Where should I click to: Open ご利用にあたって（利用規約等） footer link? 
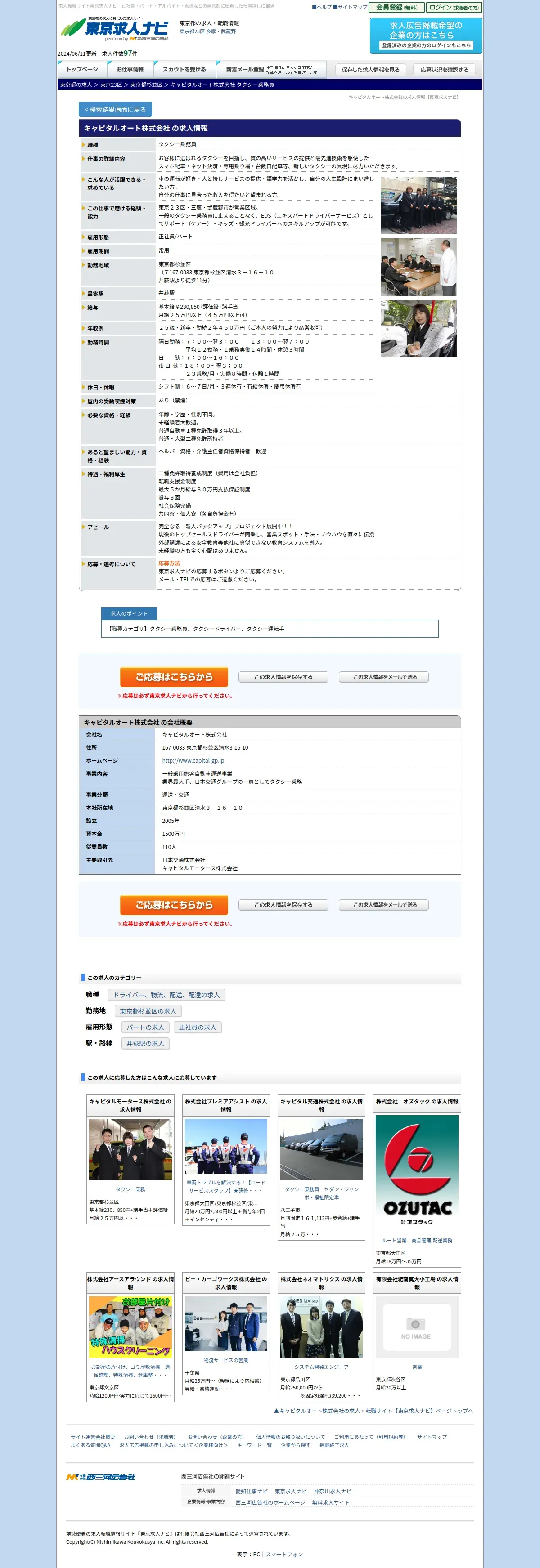click(370, 1437)
